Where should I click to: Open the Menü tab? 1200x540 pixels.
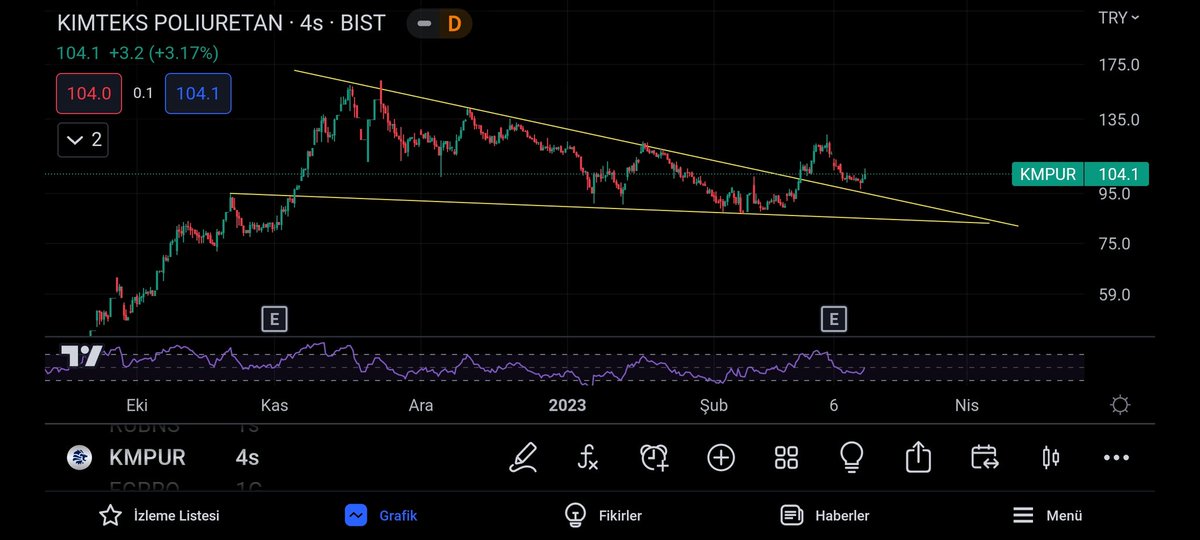[x=1047, y=516]
